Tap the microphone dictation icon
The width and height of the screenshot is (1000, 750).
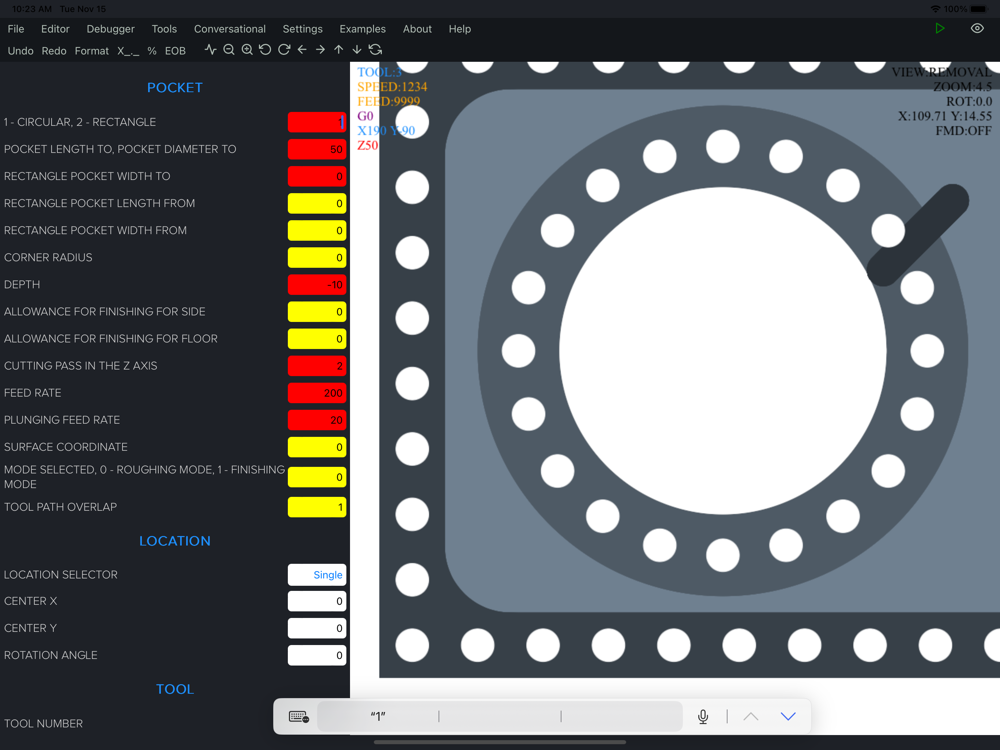tap(703, 717)
